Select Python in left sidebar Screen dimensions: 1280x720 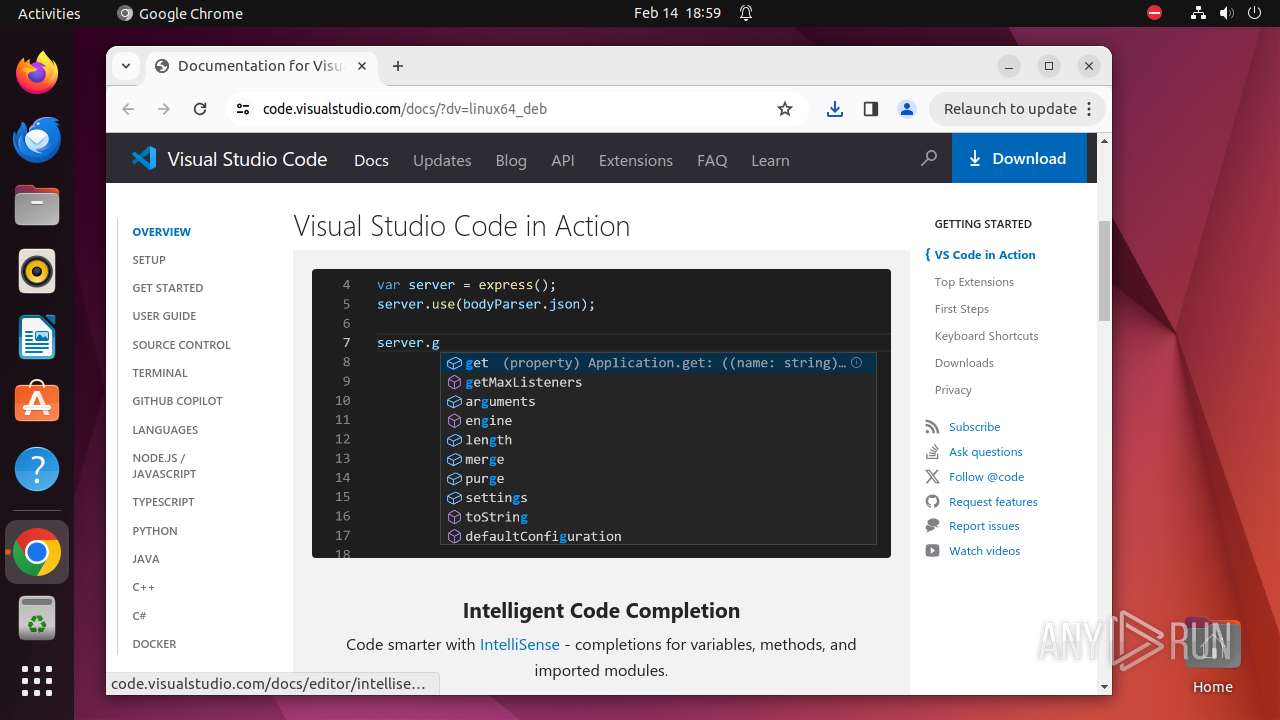click(x=155, y=531)
